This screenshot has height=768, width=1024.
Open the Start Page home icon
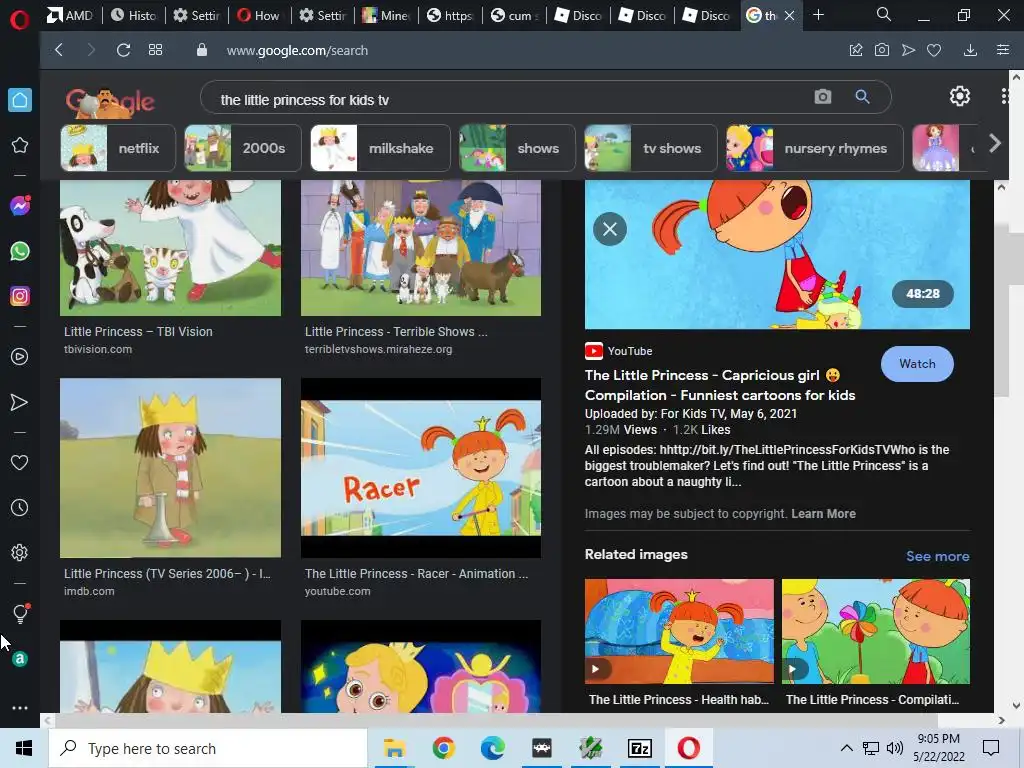[x=20, y=100]
